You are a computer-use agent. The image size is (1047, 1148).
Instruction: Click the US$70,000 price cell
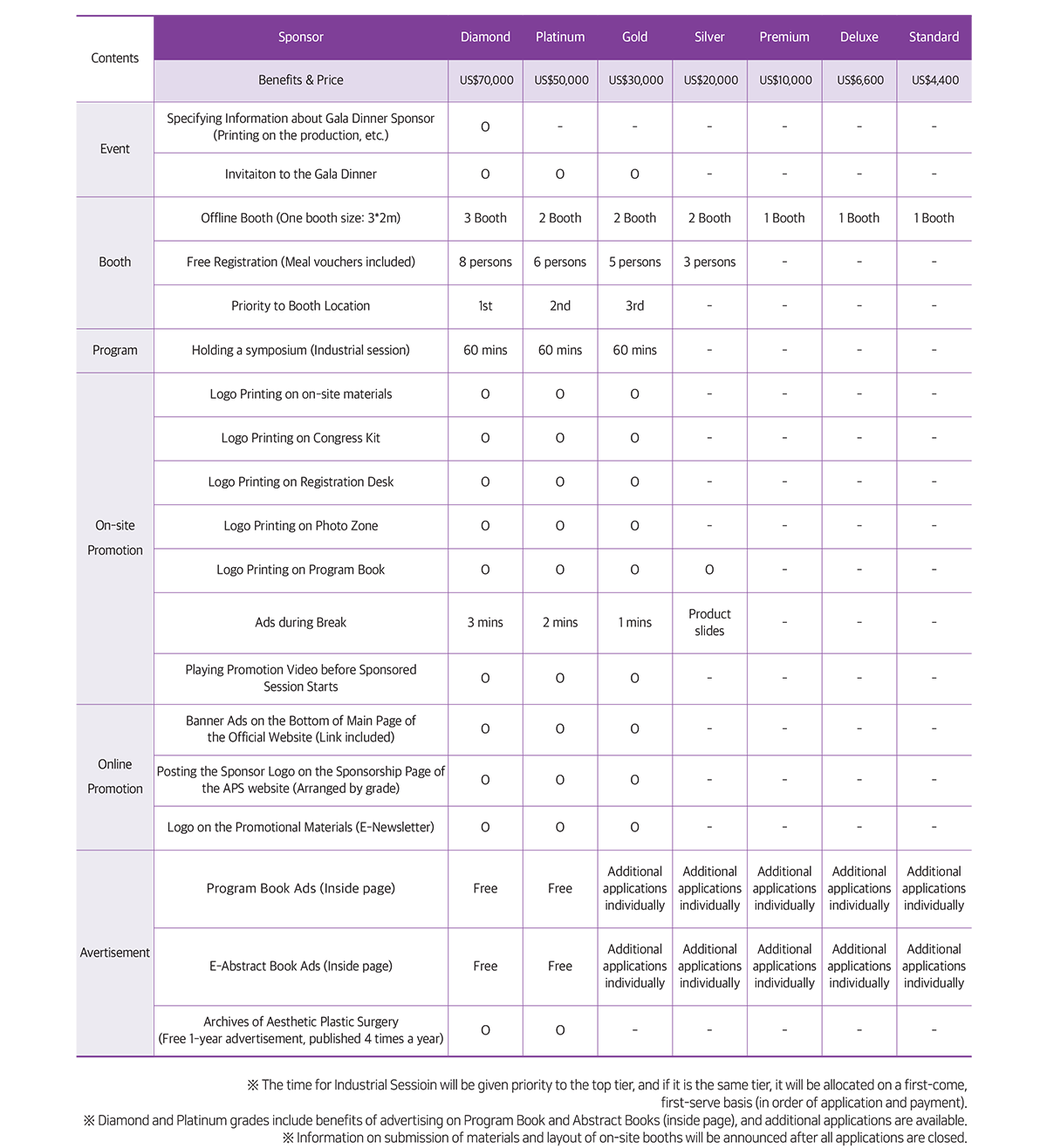click(x=486, y=80)
